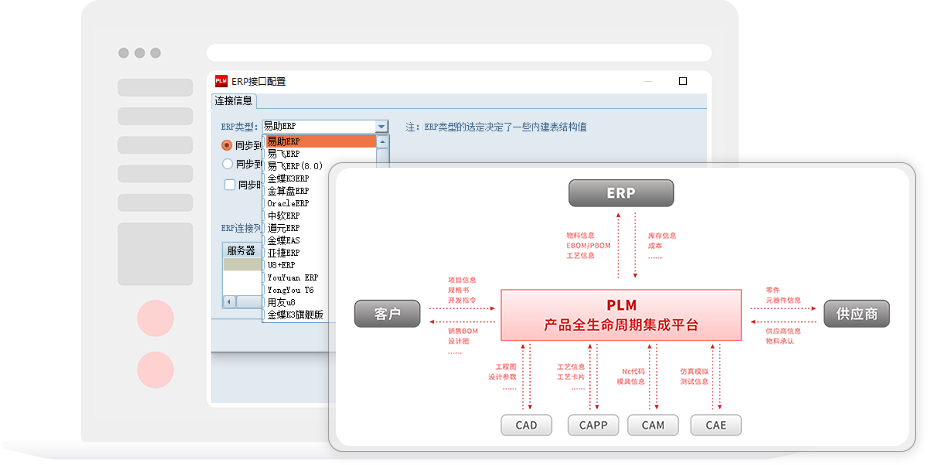
Task: Click the maximize window square icon
Action: pos(683,81)
